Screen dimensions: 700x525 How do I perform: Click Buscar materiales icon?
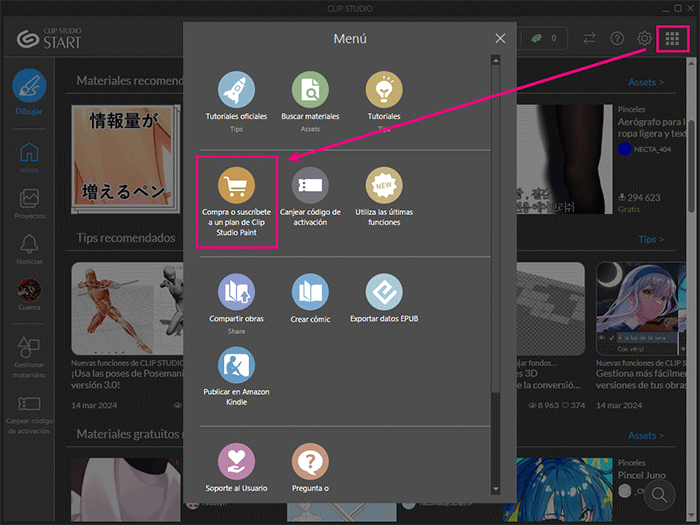coord(310,89)
